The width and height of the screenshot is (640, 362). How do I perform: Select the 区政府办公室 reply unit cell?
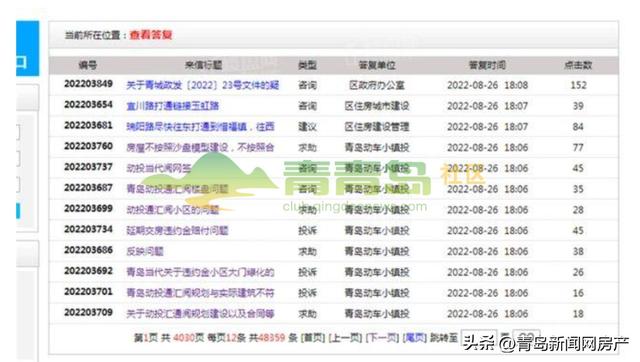pyautogui.click(x=377, y=85)
